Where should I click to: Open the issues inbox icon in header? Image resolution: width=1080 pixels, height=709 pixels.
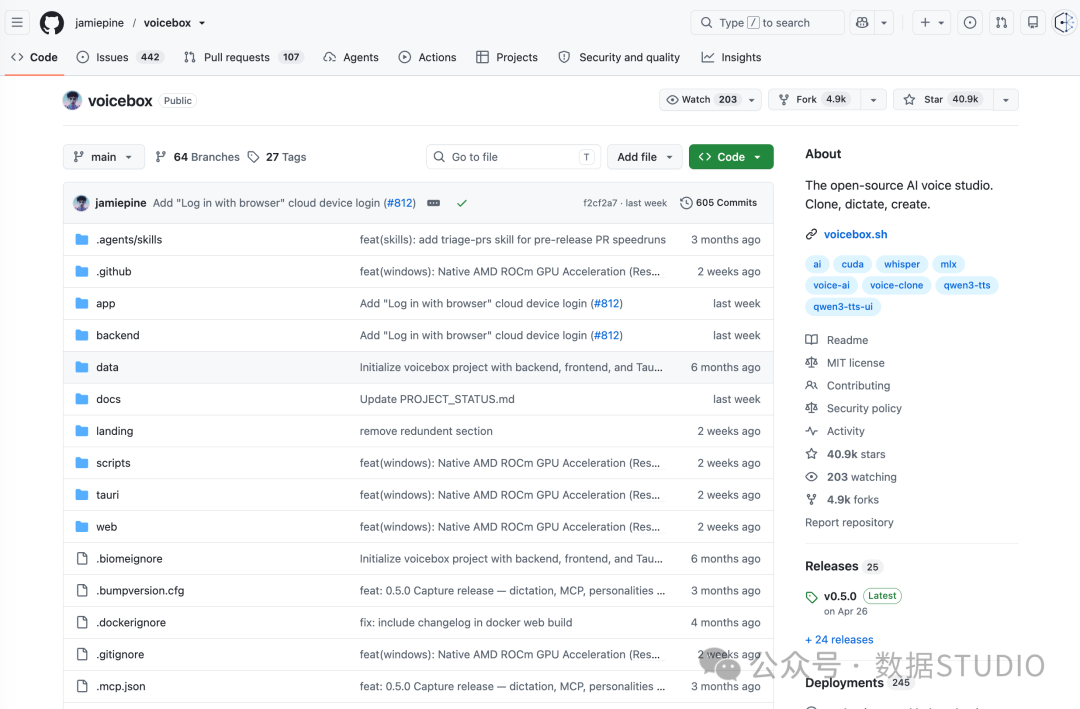970,23
